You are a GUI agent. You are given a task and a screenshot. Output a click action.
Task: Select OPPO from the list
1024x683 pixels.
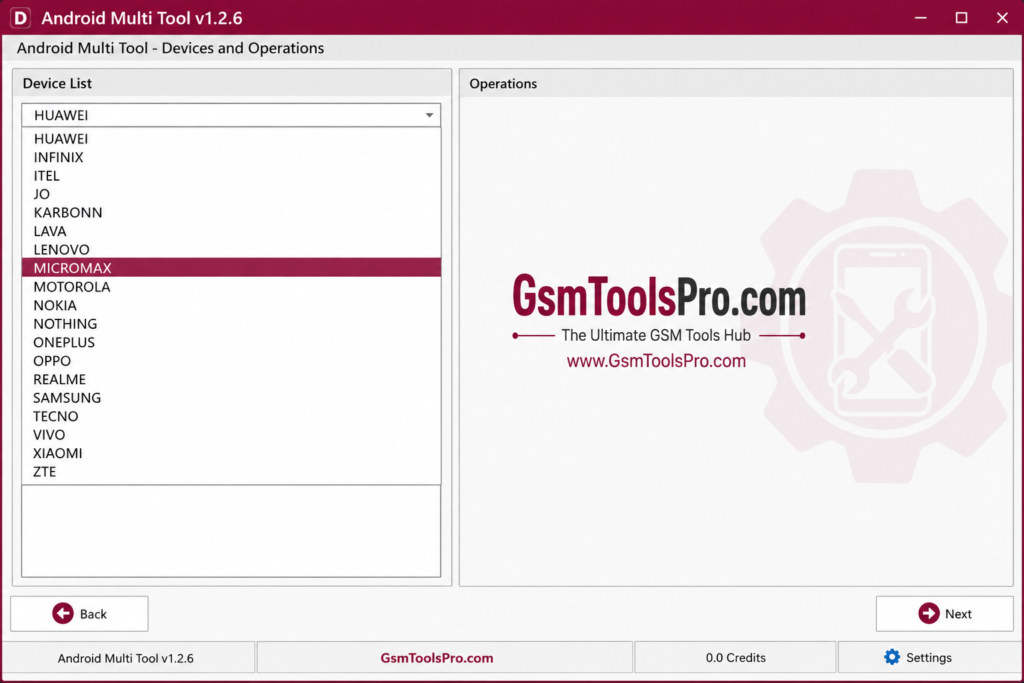point(231,360)
